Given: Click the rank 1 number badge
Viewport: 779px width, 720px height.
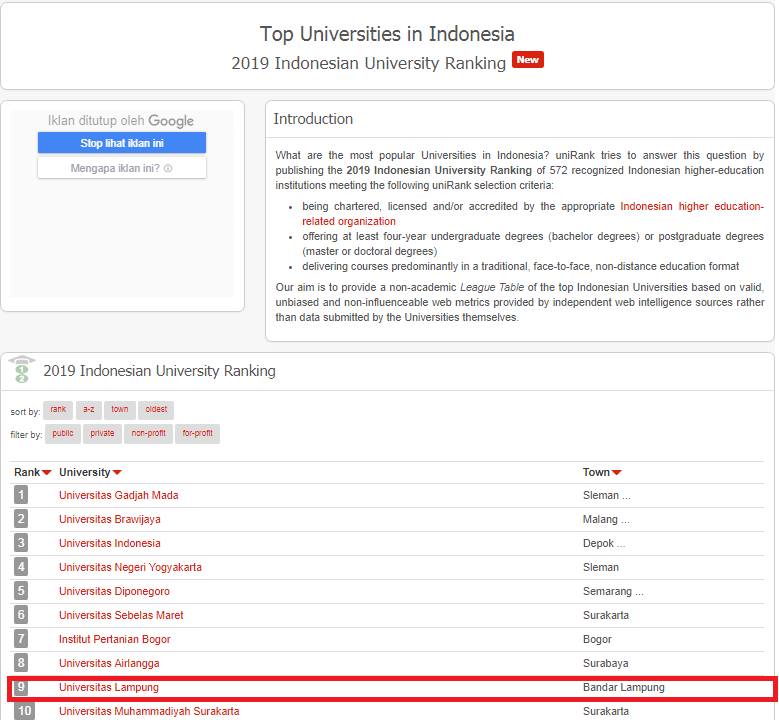Looking at the screenshot, I should [x=21, y=495].
